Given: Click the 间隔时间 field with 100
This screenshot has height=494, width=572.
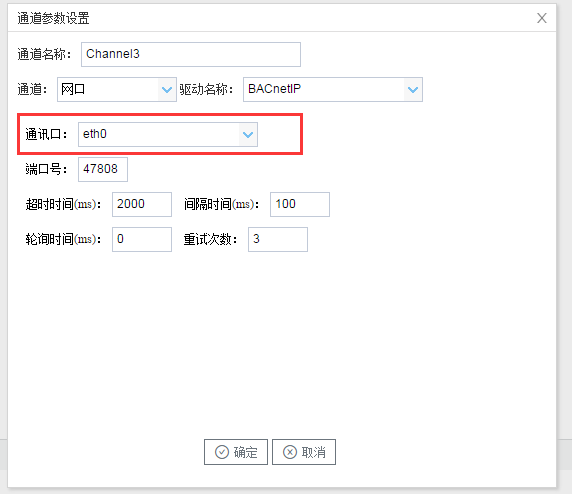Looking at the screenshot, I should coord(300,204).
